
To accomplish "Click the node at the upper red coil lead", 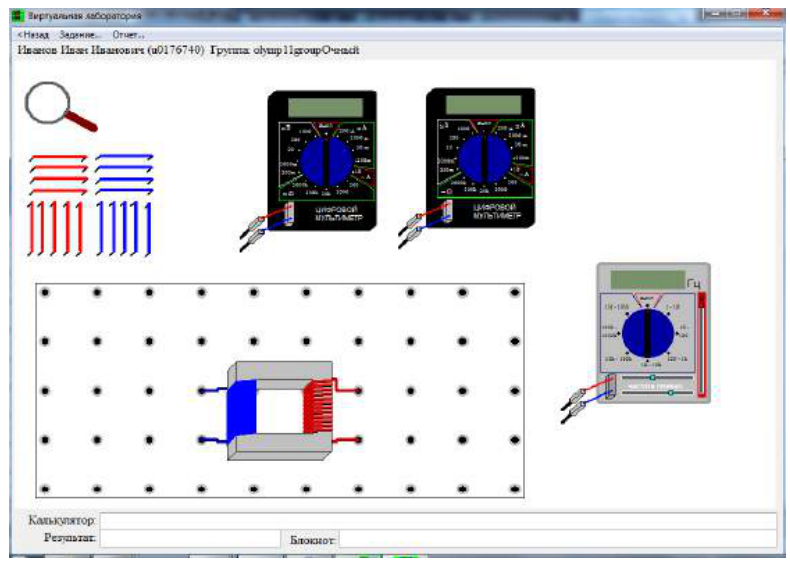I will (358, 391).
